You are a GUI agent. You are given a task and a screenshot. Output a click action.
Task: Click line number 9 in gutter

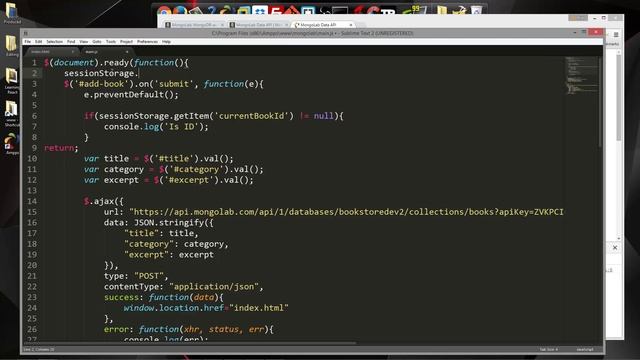tap(34, 148)
